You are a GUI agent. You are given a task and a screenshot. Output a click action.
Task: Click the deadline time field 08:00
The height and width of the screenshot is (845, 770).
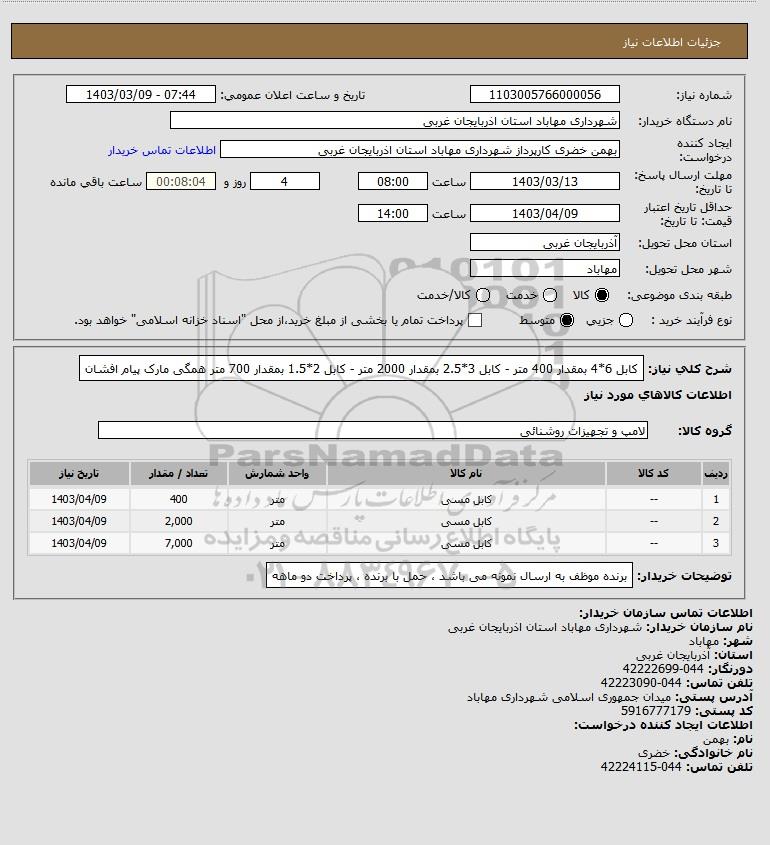pyautogui.click(x=393, y=182)
